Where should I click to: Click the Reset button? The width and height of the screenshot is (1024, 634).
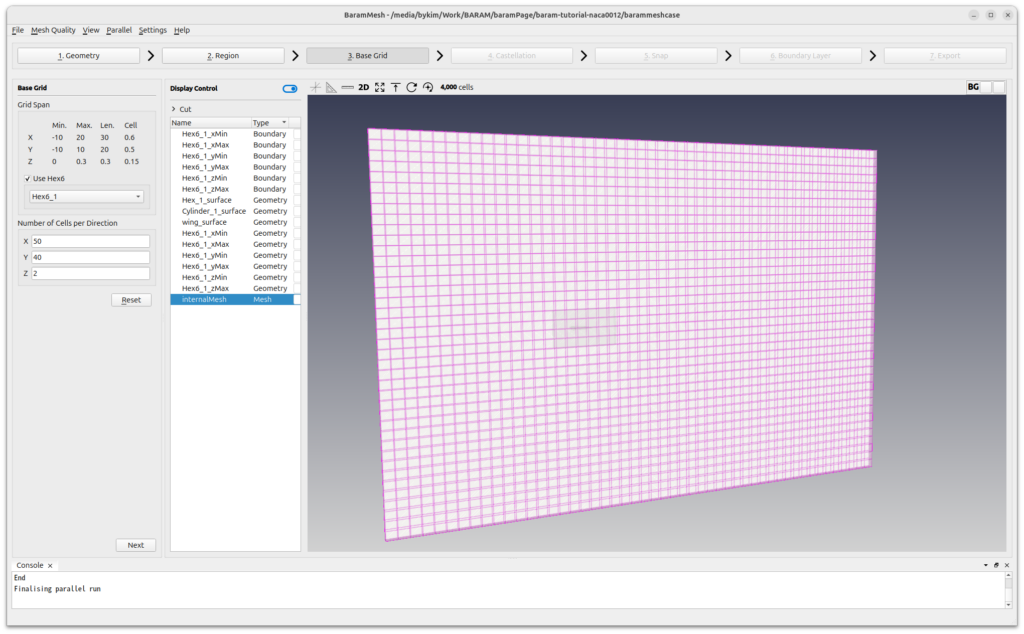[x=131, y=300]
